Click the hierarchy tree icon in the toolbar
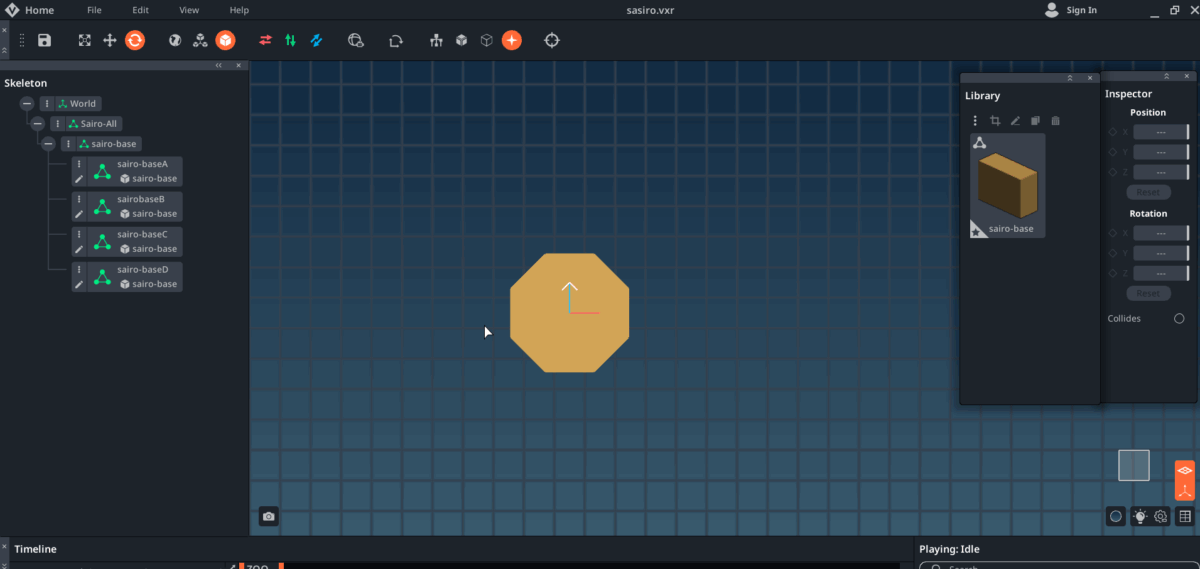The height and width of the screenshot is (569, 1200). coord(436,40)
